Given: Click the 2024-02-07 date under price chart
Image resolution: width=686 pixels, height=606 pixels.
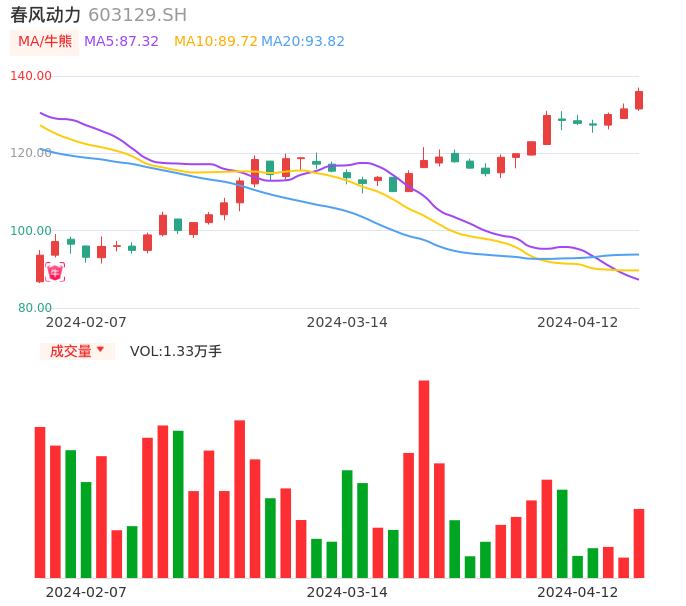Looking at the screenshot, I should (86, 322).
